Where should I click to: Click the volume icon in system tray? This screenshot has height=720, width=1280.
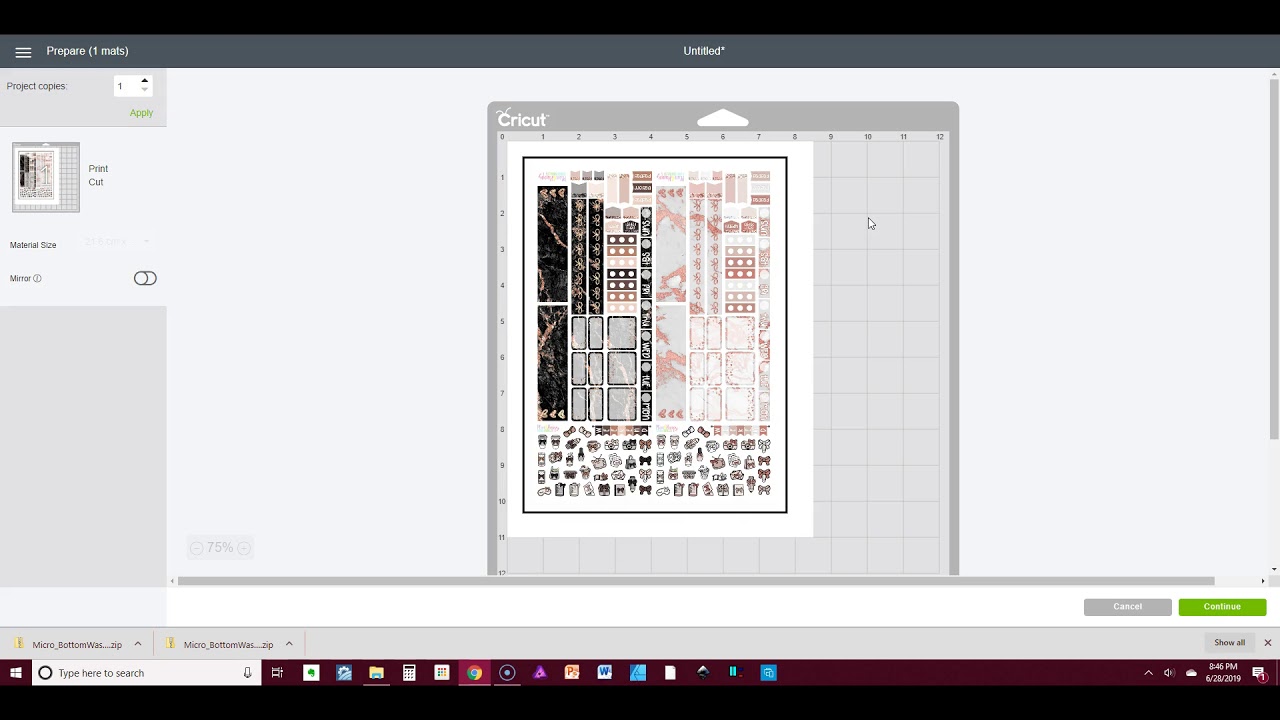pyautogui.click(x=1169, y=673)
